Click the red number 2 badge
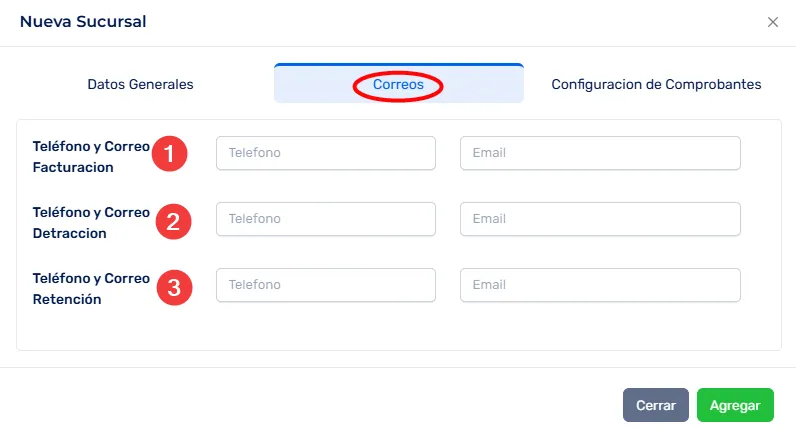 click(173, 221)
